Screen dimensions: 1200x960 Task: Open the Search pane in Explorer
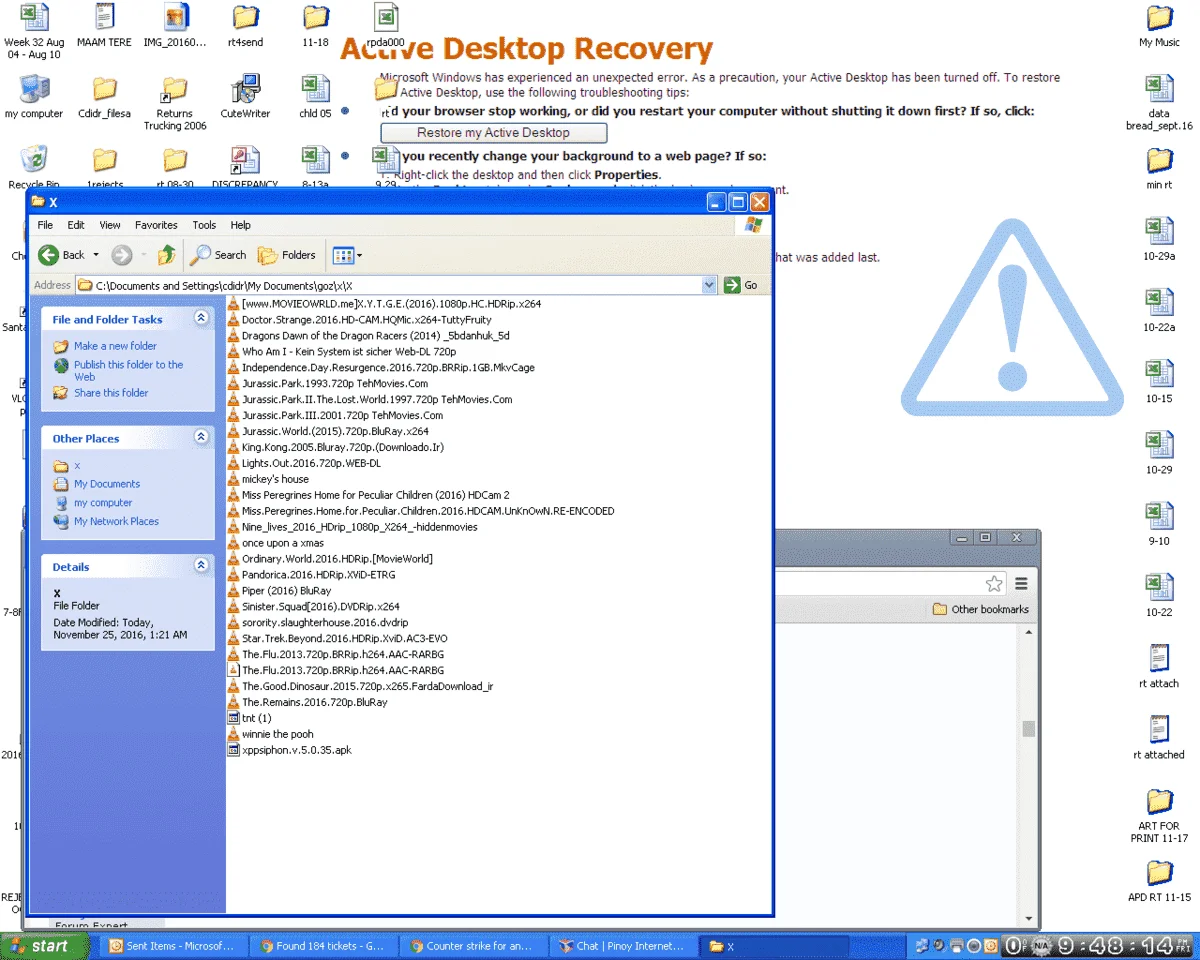[219, 255]
